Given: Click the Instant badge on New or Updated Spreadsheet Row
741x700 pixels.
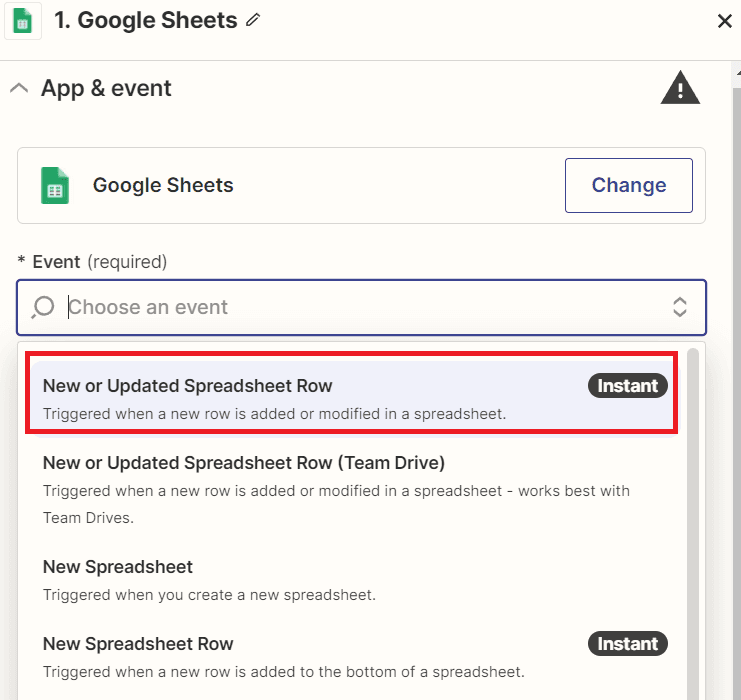Looking at the screenshot, I should [x=628, y=386].
